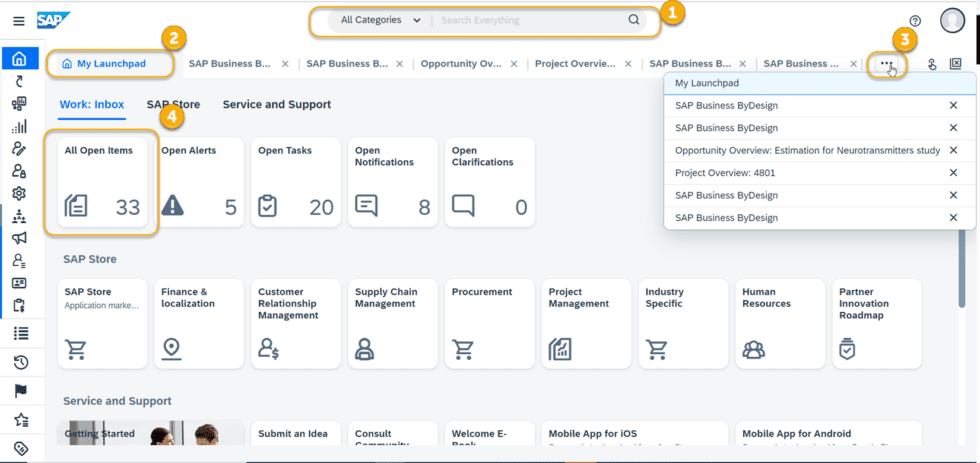Select Work: Inbox section tab
The image size is (980, 463).
coord(92,104)
